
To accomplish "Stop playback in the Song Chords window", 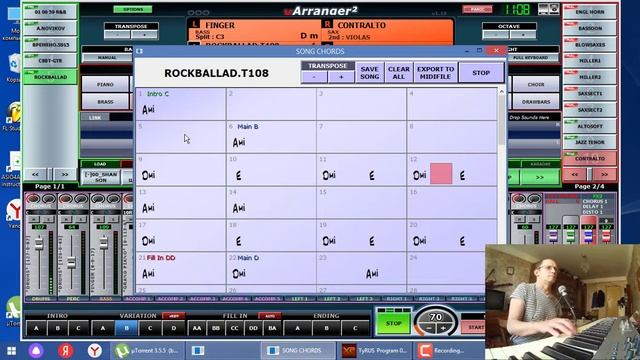I will 481,73.
